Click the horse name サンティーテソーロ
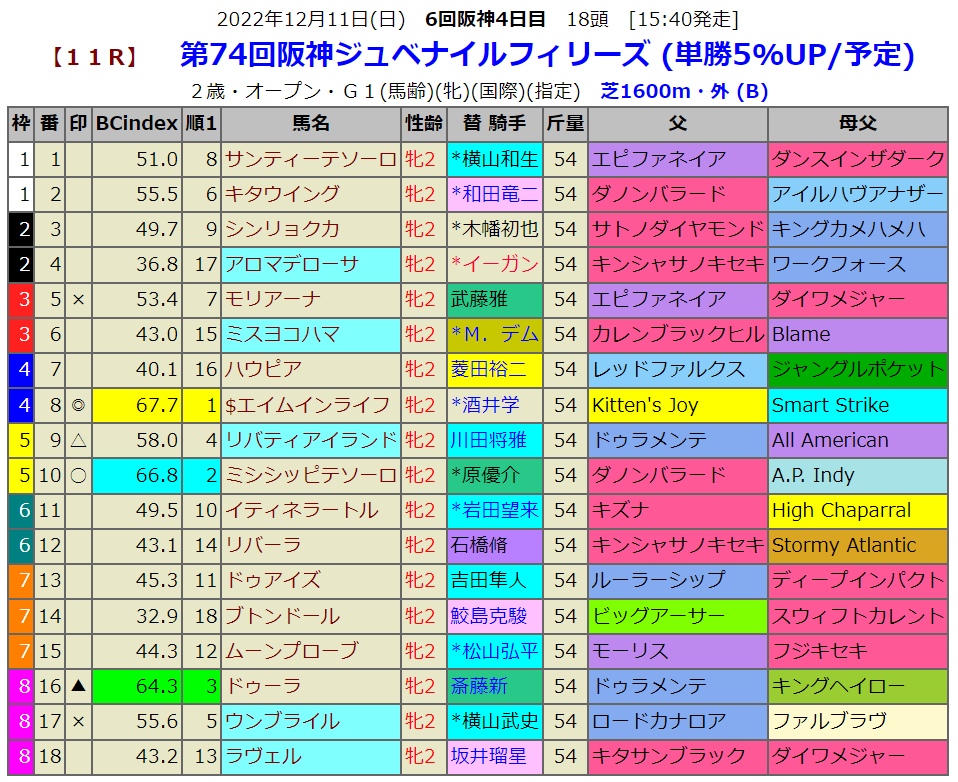The height and width of the screenshot is (782, 958). tap(311, 159)
